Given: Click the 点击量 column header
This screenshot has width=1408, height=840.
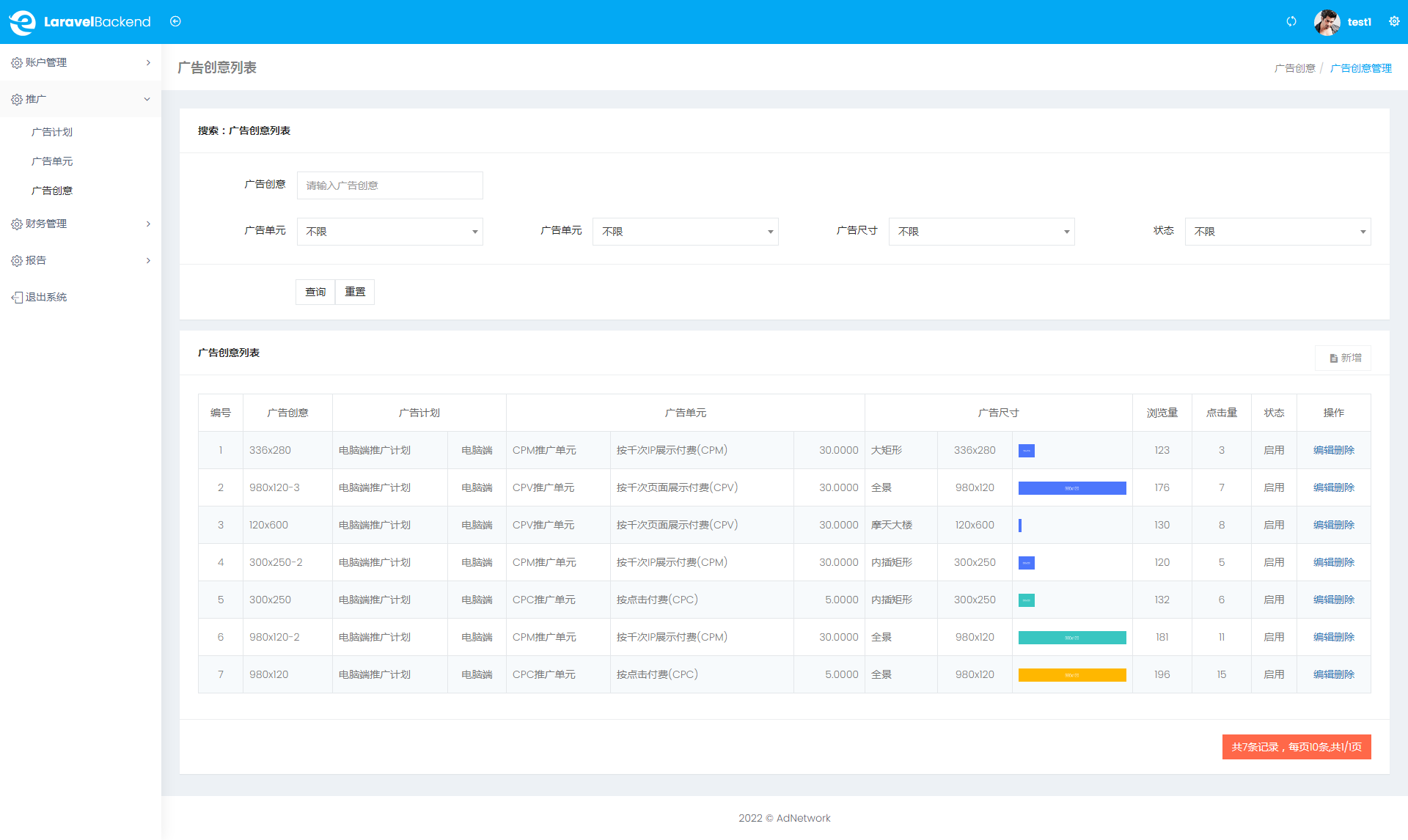Looking at the screenshot, I should tap(1221, 413).
